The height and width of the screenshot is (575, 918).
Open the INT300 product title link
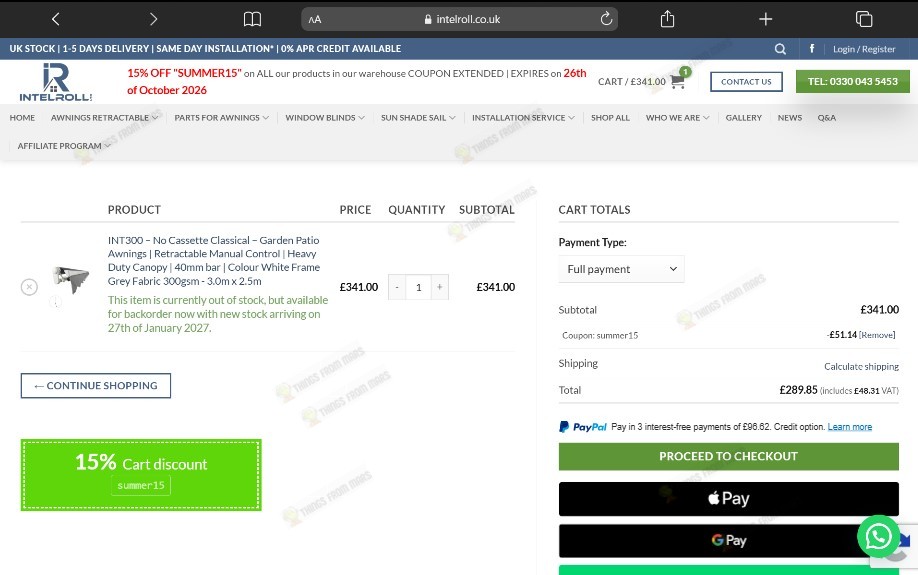(214, 261)
